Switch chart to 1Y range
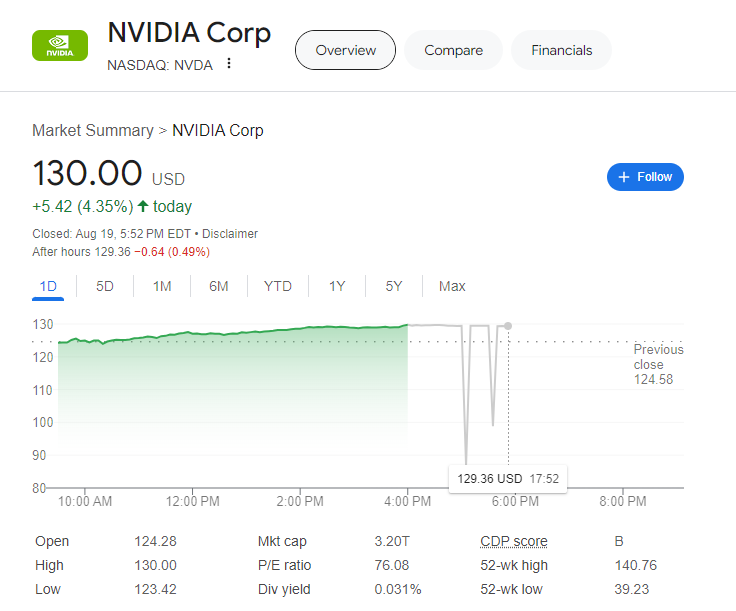 [x=337, y=286]
